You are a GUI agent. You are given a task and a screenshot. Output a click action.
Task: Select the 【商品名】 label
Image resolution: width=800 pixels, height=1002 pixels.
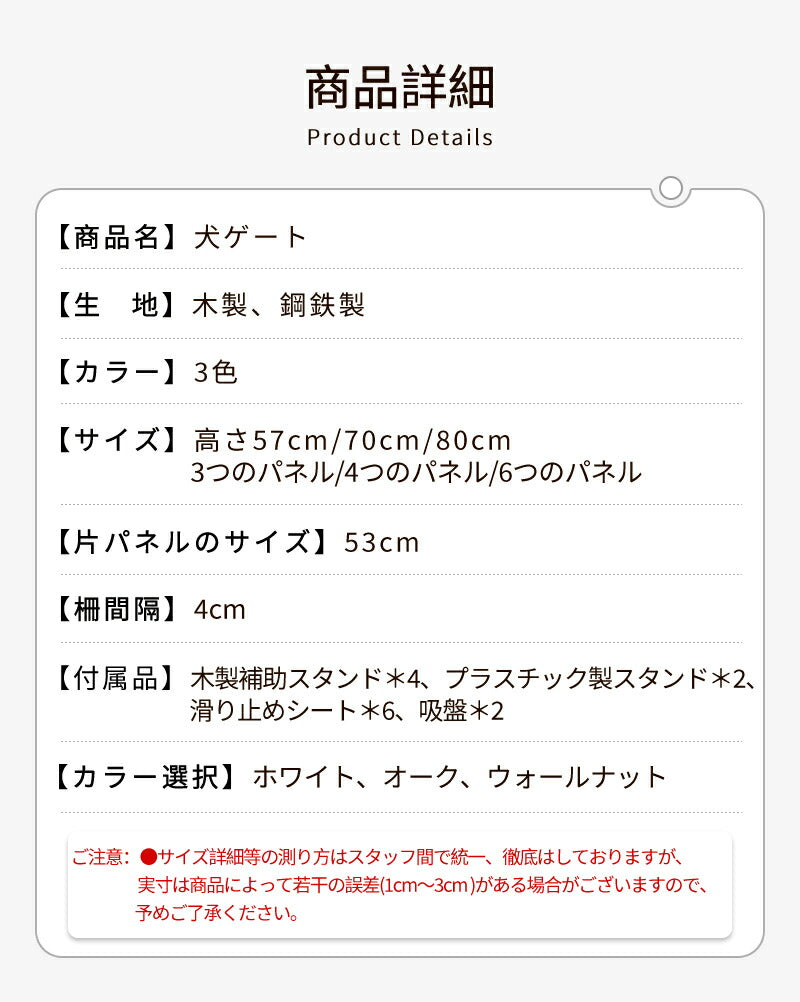(x=115, y=238)
